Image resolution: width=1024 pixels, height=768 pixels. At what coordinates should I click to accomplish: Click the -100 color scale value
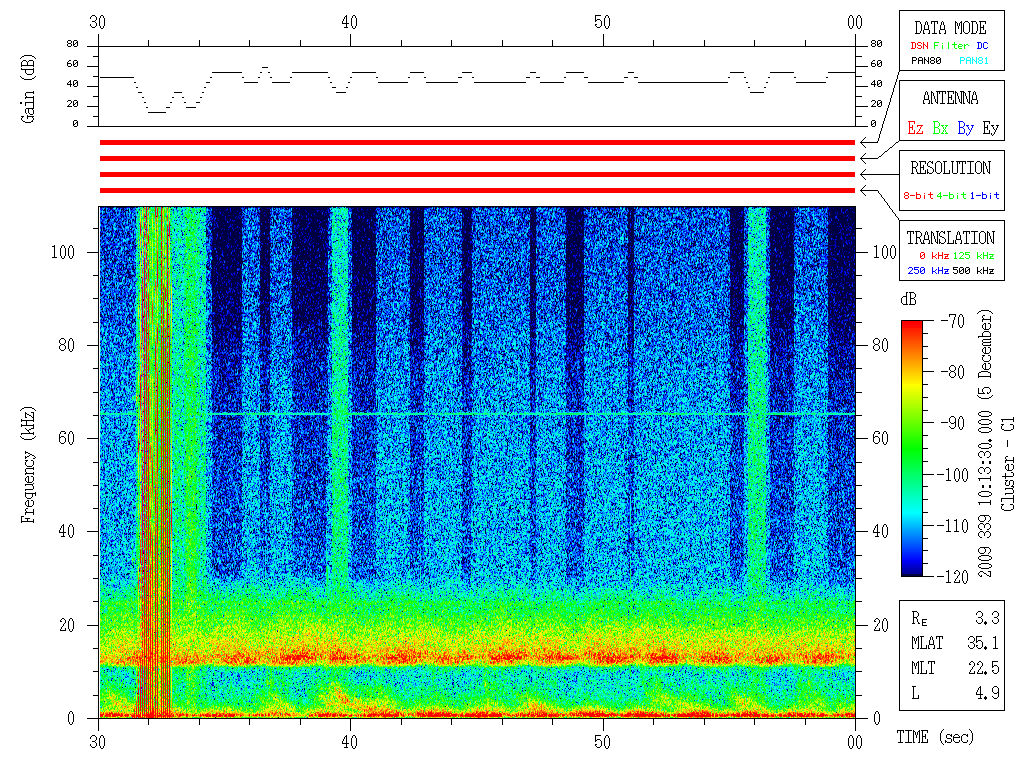(x=953, y=474)
